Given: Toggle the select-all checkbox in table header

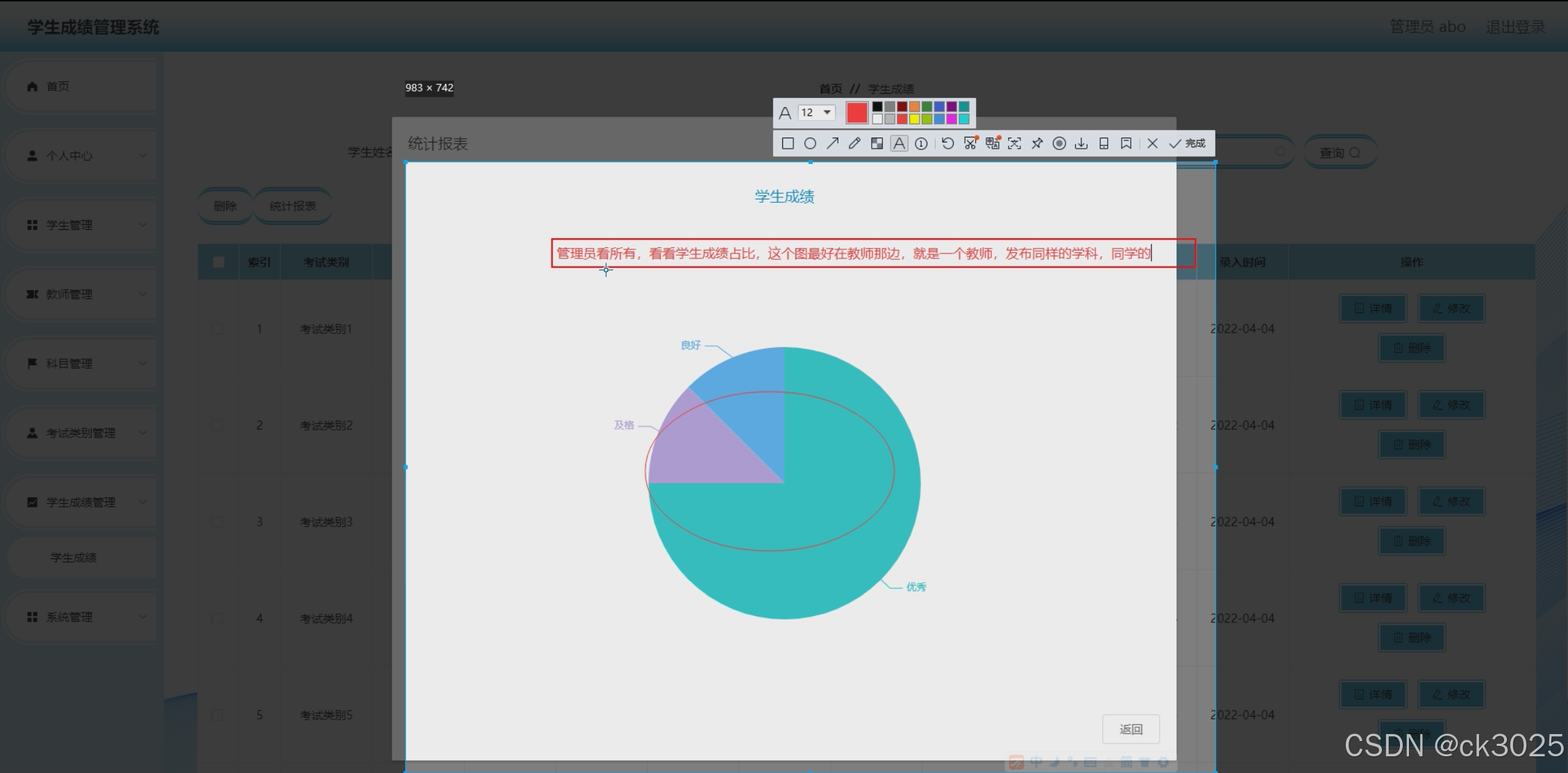Looking at the screenshot, I should coord(219,263).
